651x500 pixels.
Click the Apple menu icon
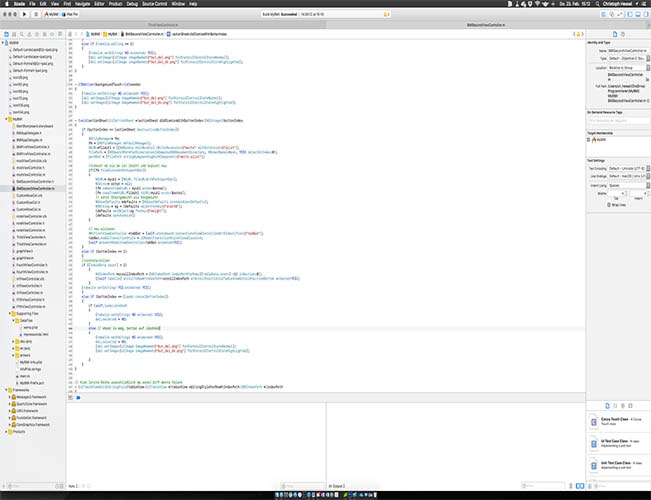pyautogui.click(x=5, y=4)
